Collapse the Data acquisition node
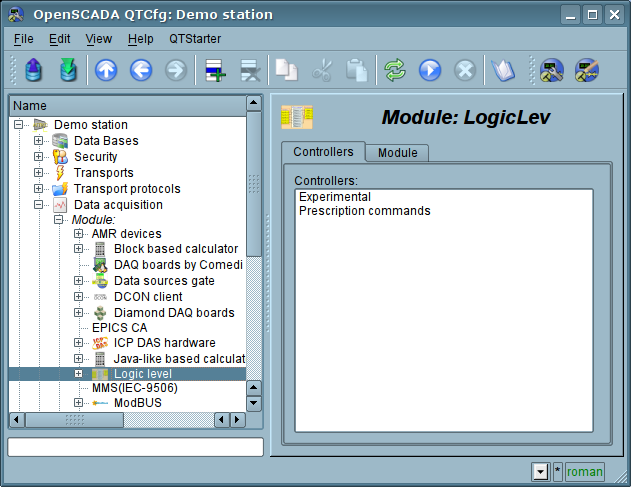Screen dimensions: 631x487 (x=38, y=204)
